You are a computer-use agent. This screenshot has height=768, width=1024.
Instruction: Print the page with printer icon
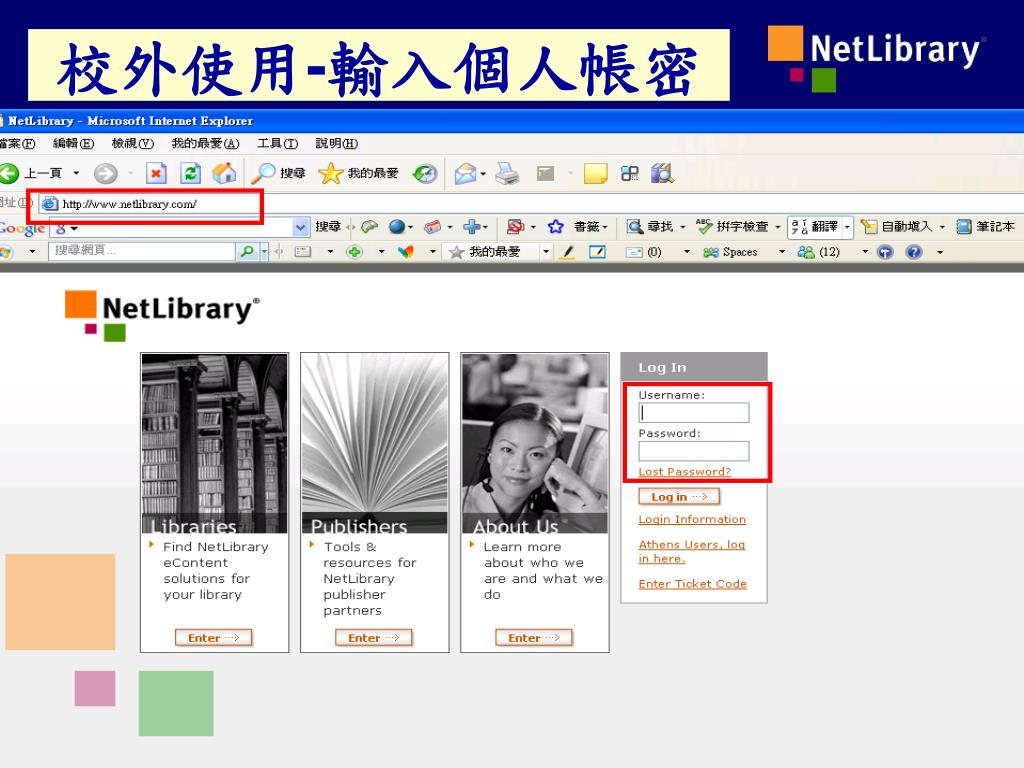pos(507,173)
